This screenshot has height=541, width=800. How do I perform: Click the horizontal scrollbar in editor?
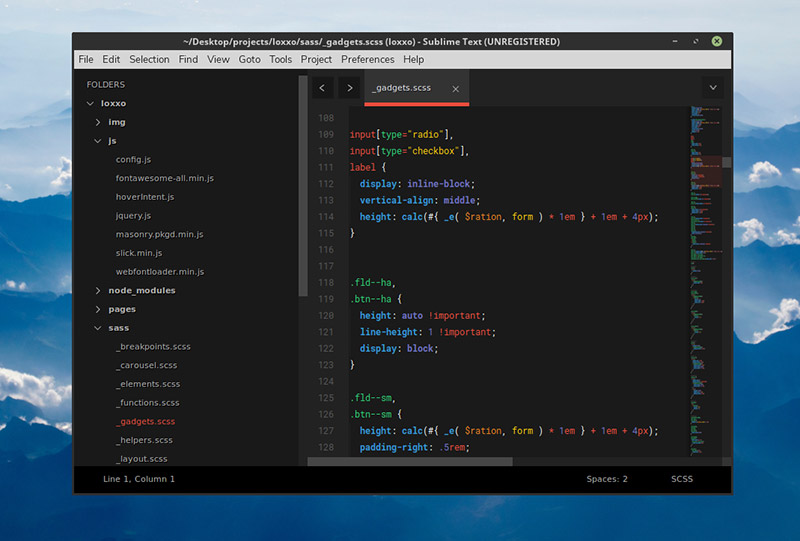pyautogui.click(x=410, y=462)
